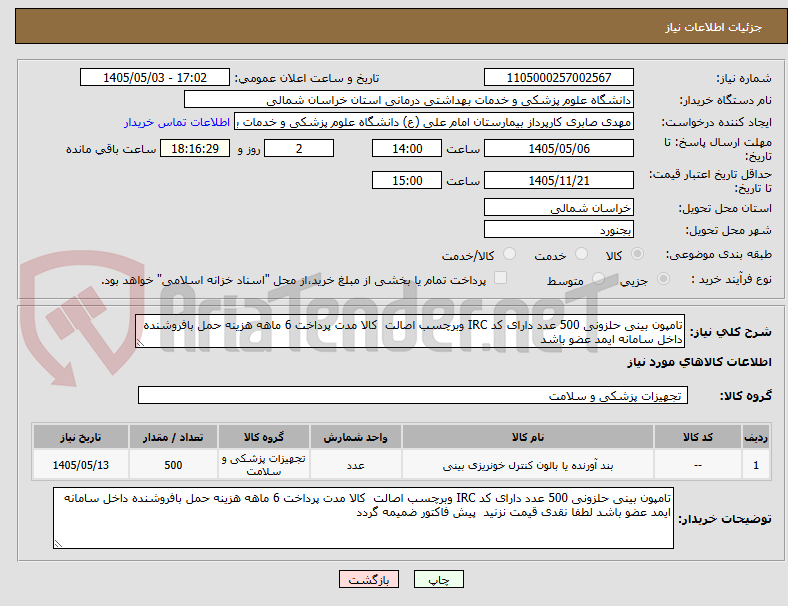This screenshot has width=788, height=606.
Task: Open the اطلاعات تماس خریدار link
Action: [x=177, y=122]
